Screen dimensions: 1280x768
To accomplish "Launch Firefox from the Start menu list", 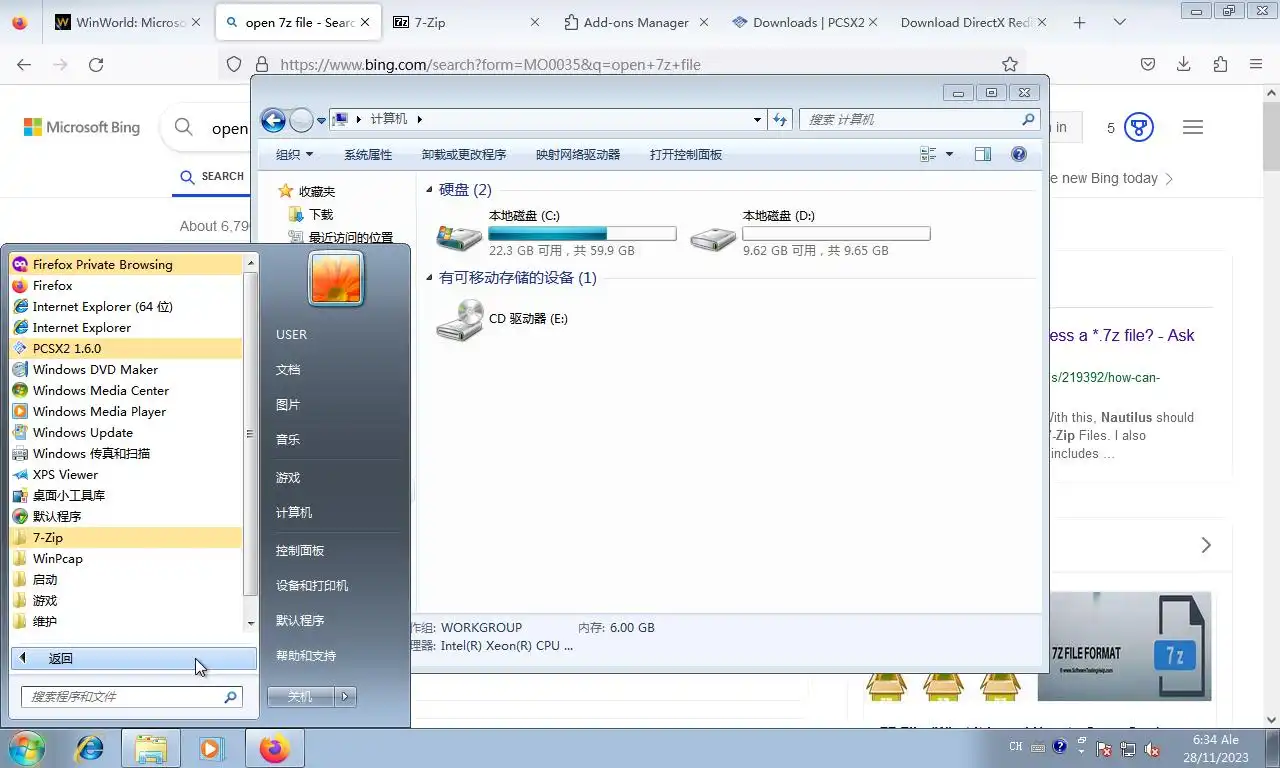I will click(x=126, y=285).
